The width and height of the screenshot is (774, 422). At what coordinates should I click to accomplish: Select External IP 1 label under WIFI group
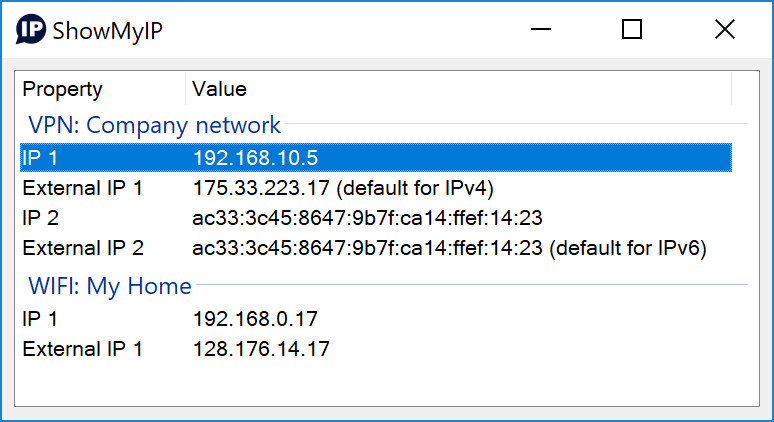[83, 349]
